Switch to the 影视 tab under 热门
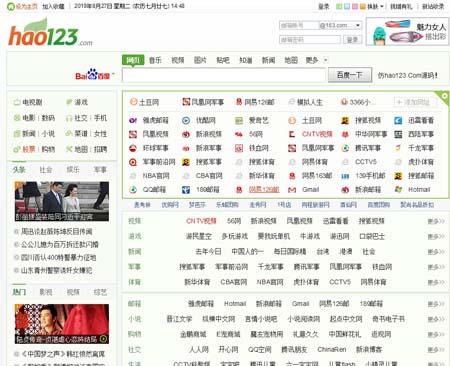Viewport: 450px width, 366px height. pos(46,292)
